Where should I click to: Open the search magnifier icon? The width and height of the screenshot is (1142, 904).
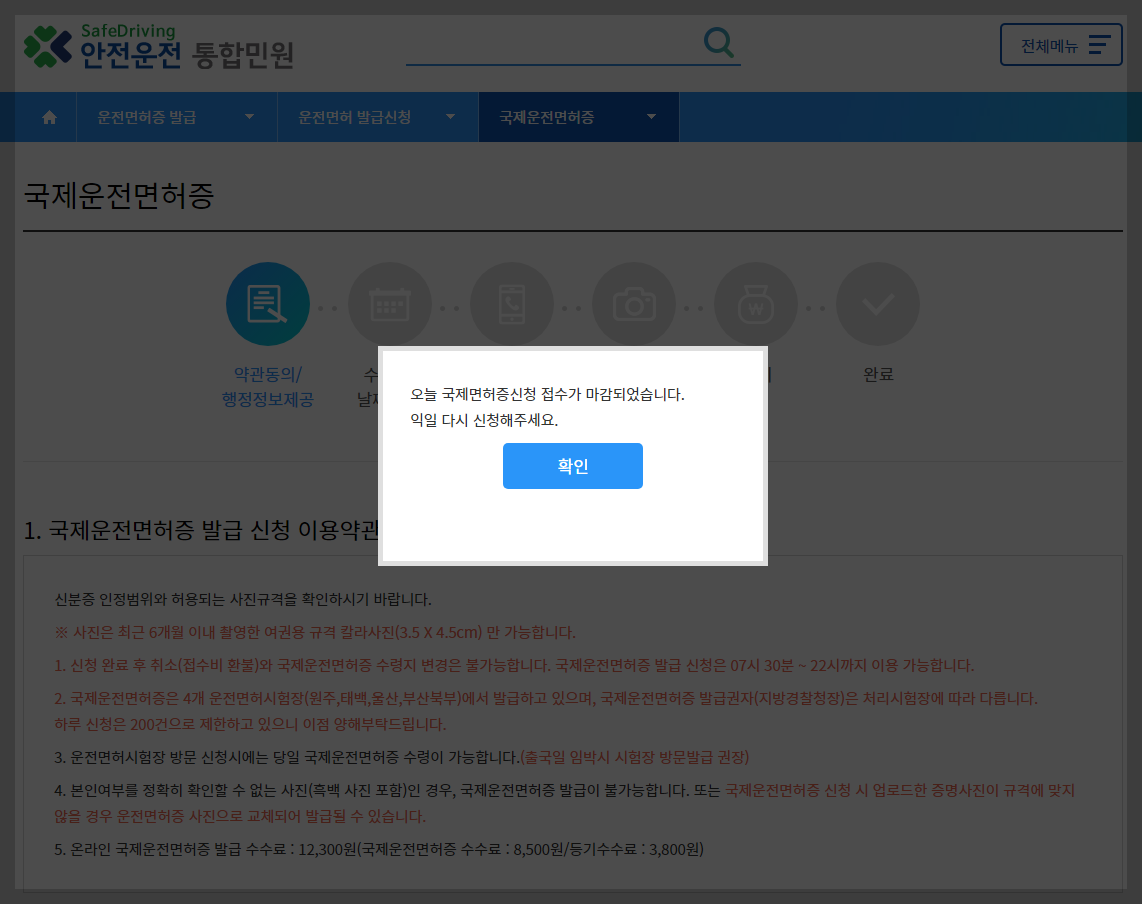[719, 43]
